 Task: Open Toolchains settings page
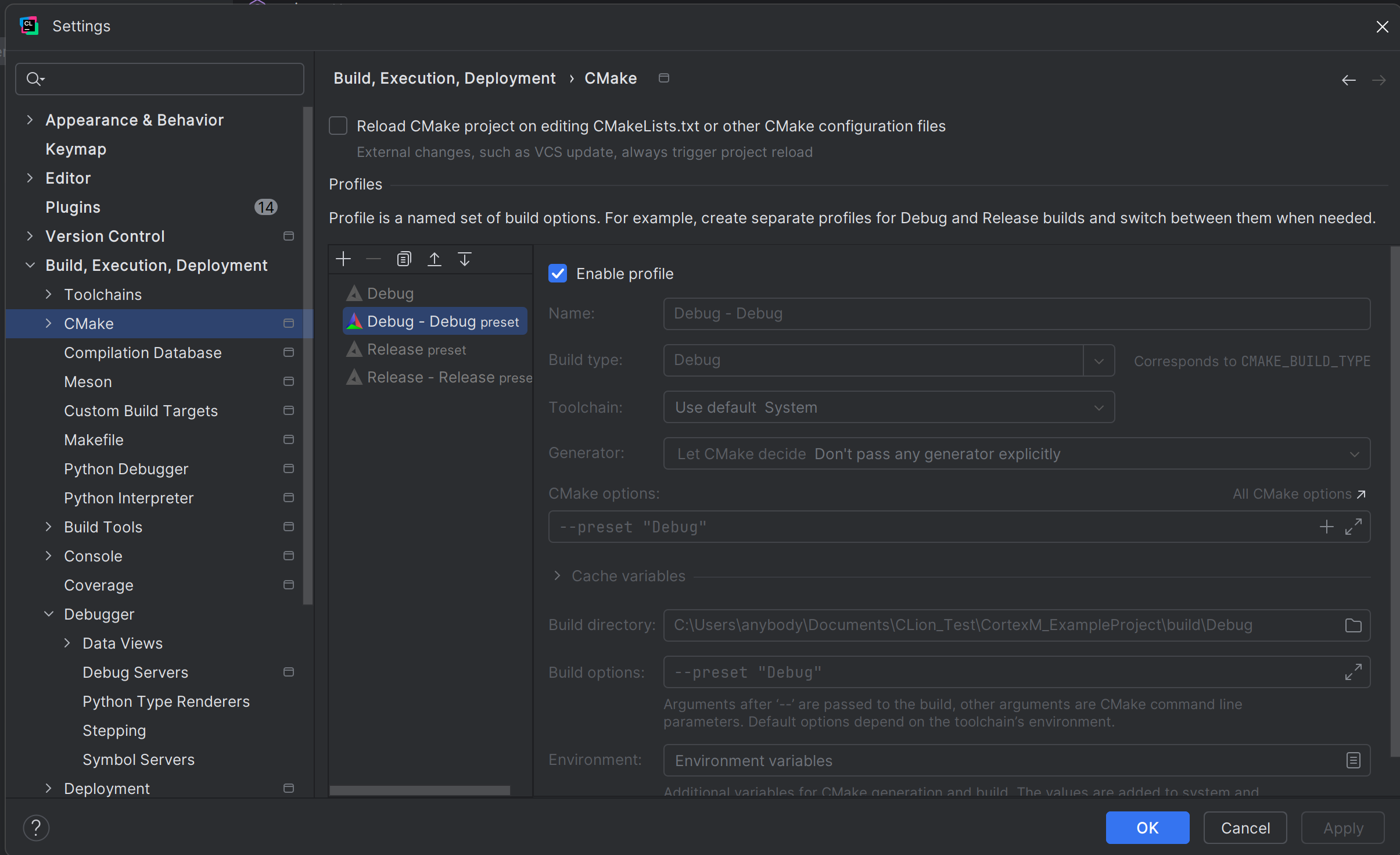pyautogui.click(x=103, y=295)
